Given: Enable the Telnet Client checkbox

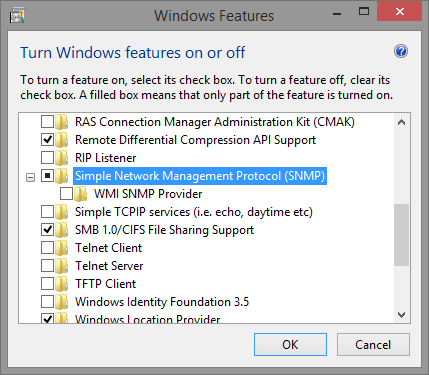Looking at the screenshot, I should click(47, 248).
